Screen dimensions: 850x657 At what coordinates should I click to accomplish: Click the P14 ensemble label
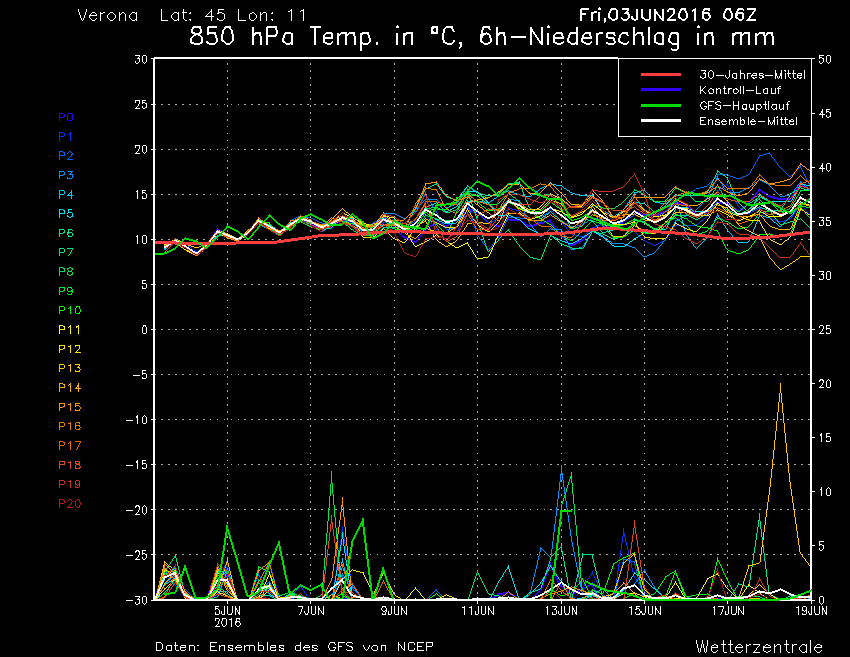click(x=69, y=388)
